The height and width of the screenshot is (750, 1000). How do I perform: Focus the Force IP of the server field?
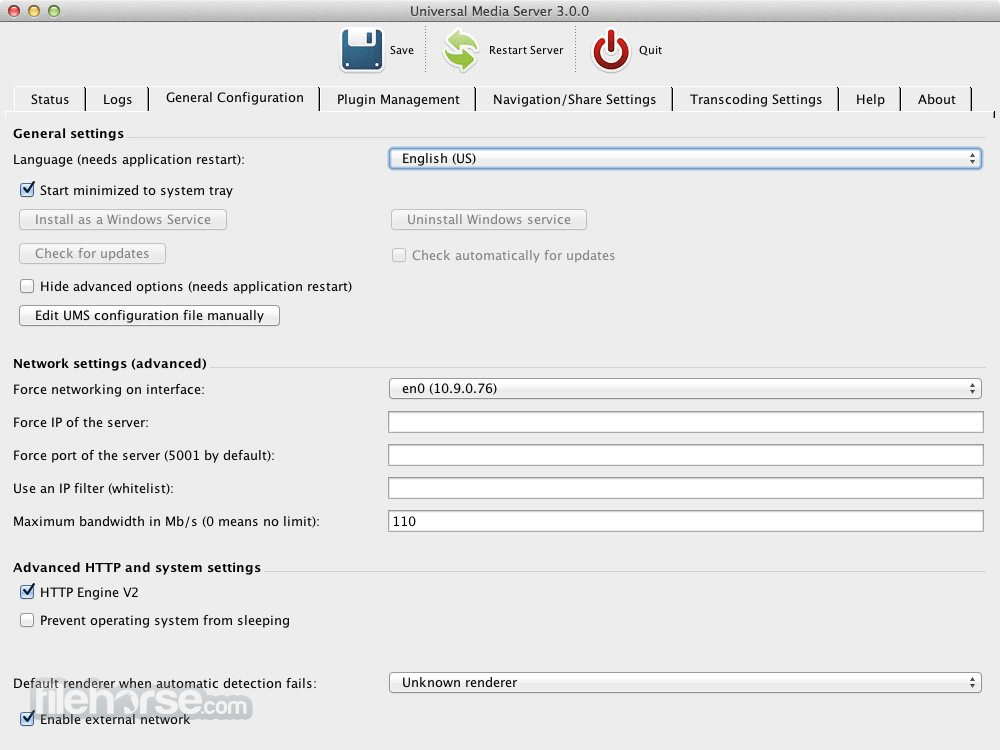686,422
